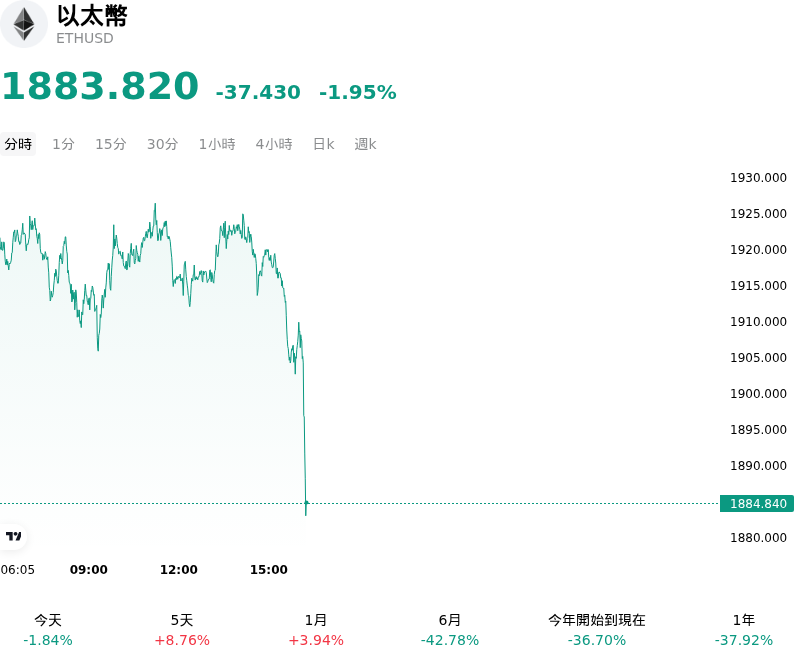Pick the 1月 performance range
The image size is (800, 660).
[316, 630]
